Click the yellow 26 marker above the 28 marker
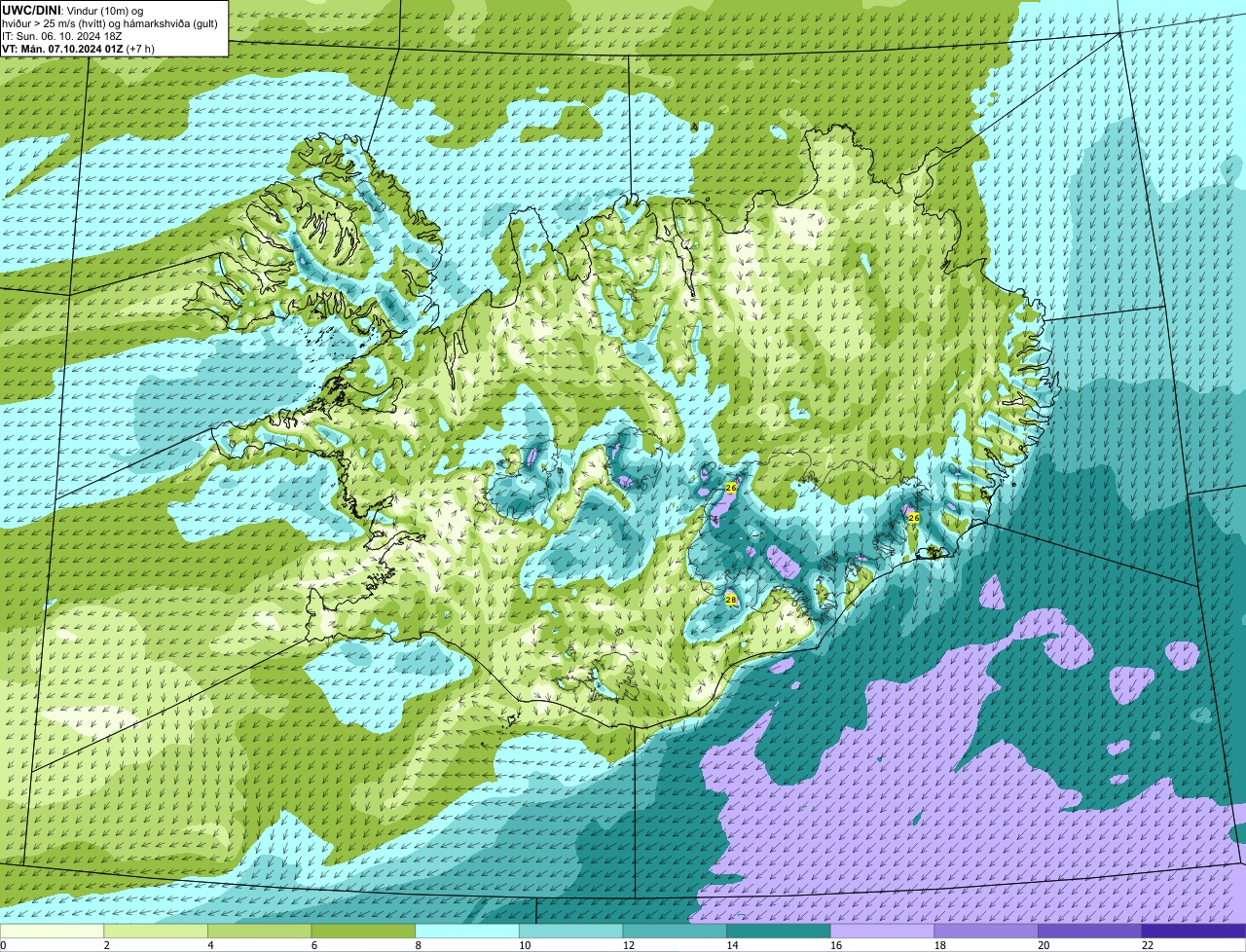Image resolution: width=1246 pixels, height=952 pixels. [731, 487]
